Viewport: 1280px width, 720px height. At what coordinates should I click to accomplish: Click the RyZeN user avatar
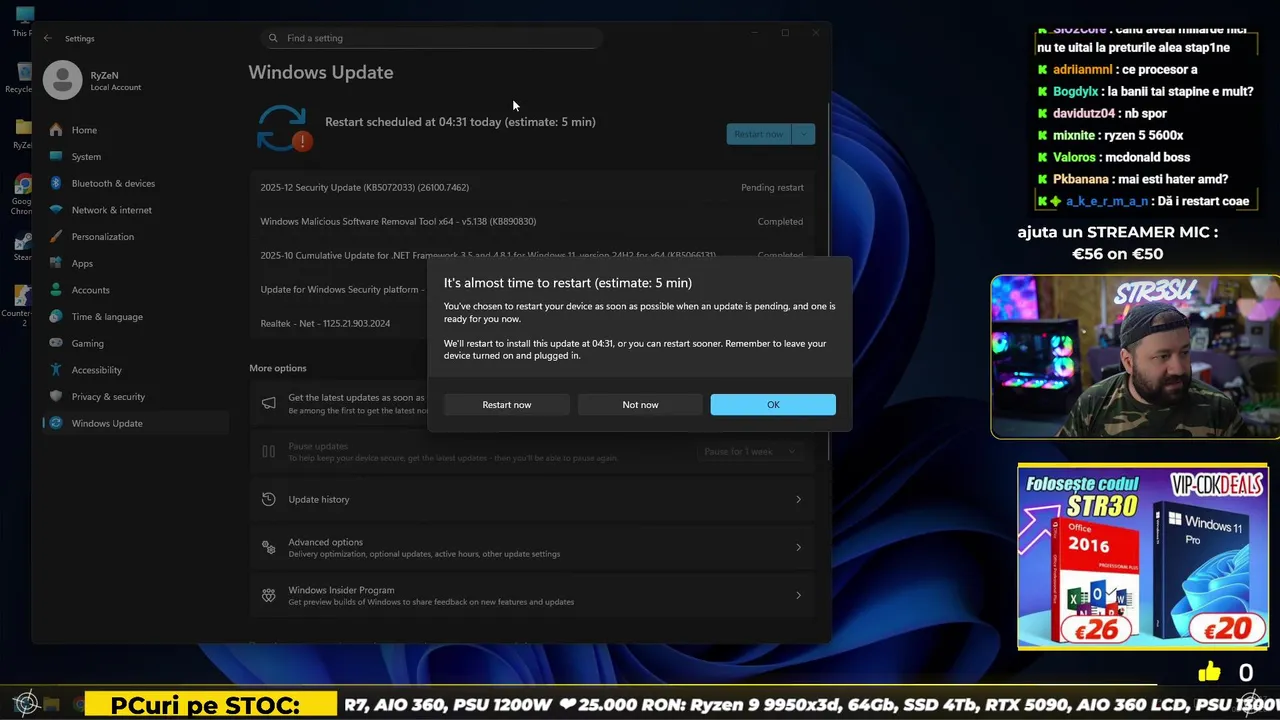point(62,80)
